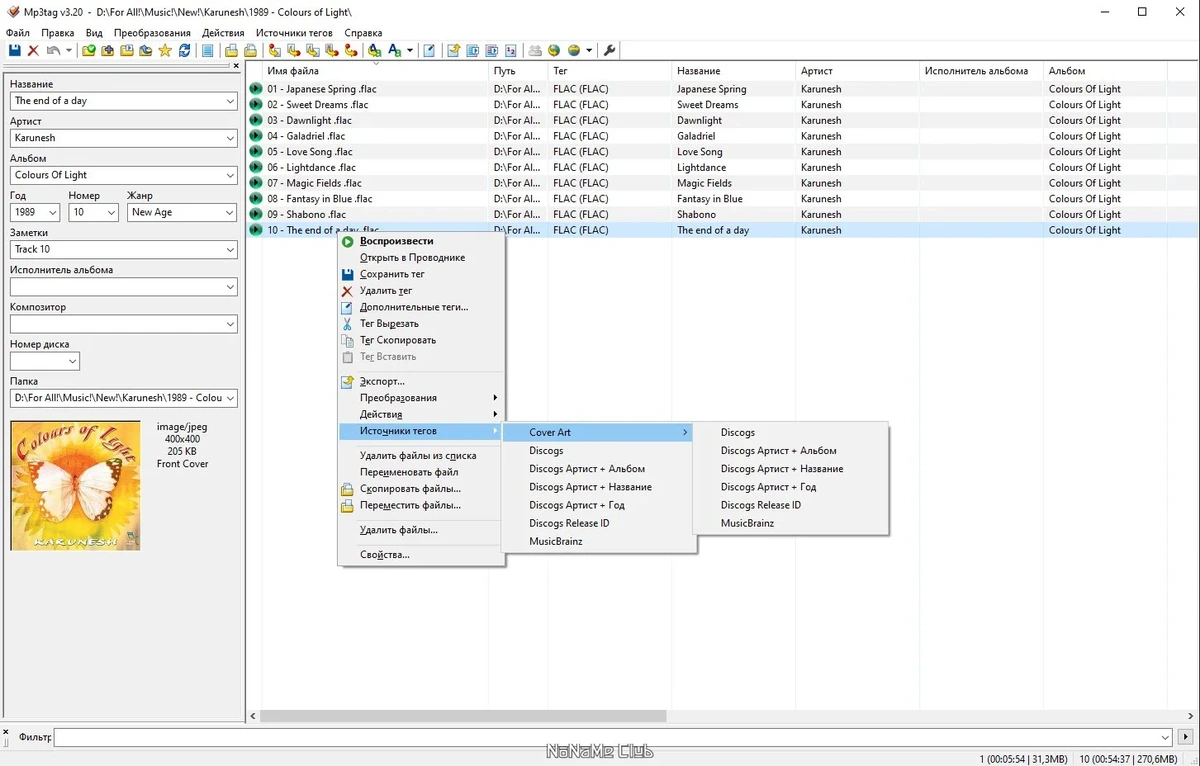Open the Auto-numbering wizard '1 2' icon
The image size is (1200, 766).
coord(511,50)
